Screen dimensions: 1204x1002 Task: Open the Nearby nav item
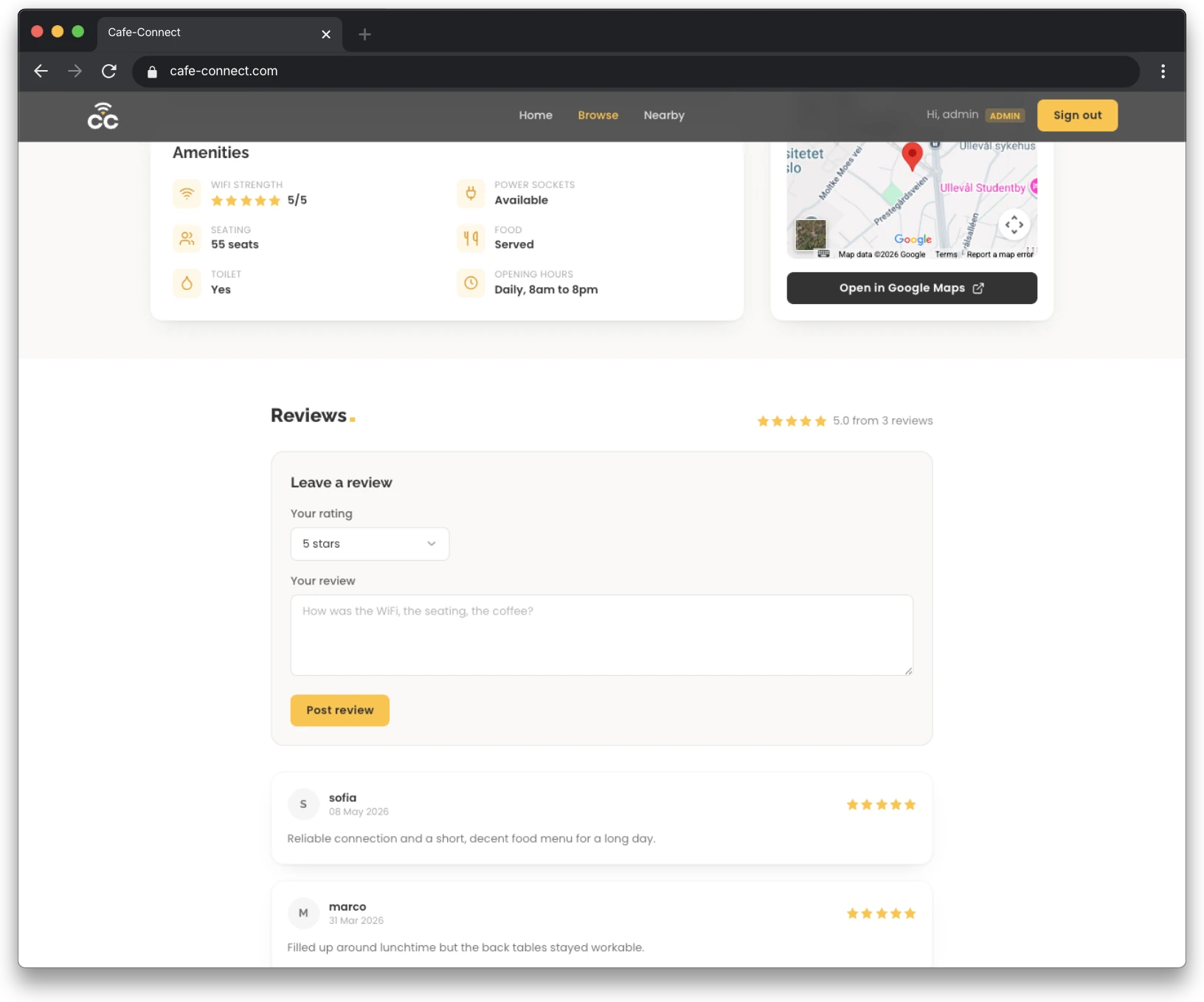[x=664, y=115]
